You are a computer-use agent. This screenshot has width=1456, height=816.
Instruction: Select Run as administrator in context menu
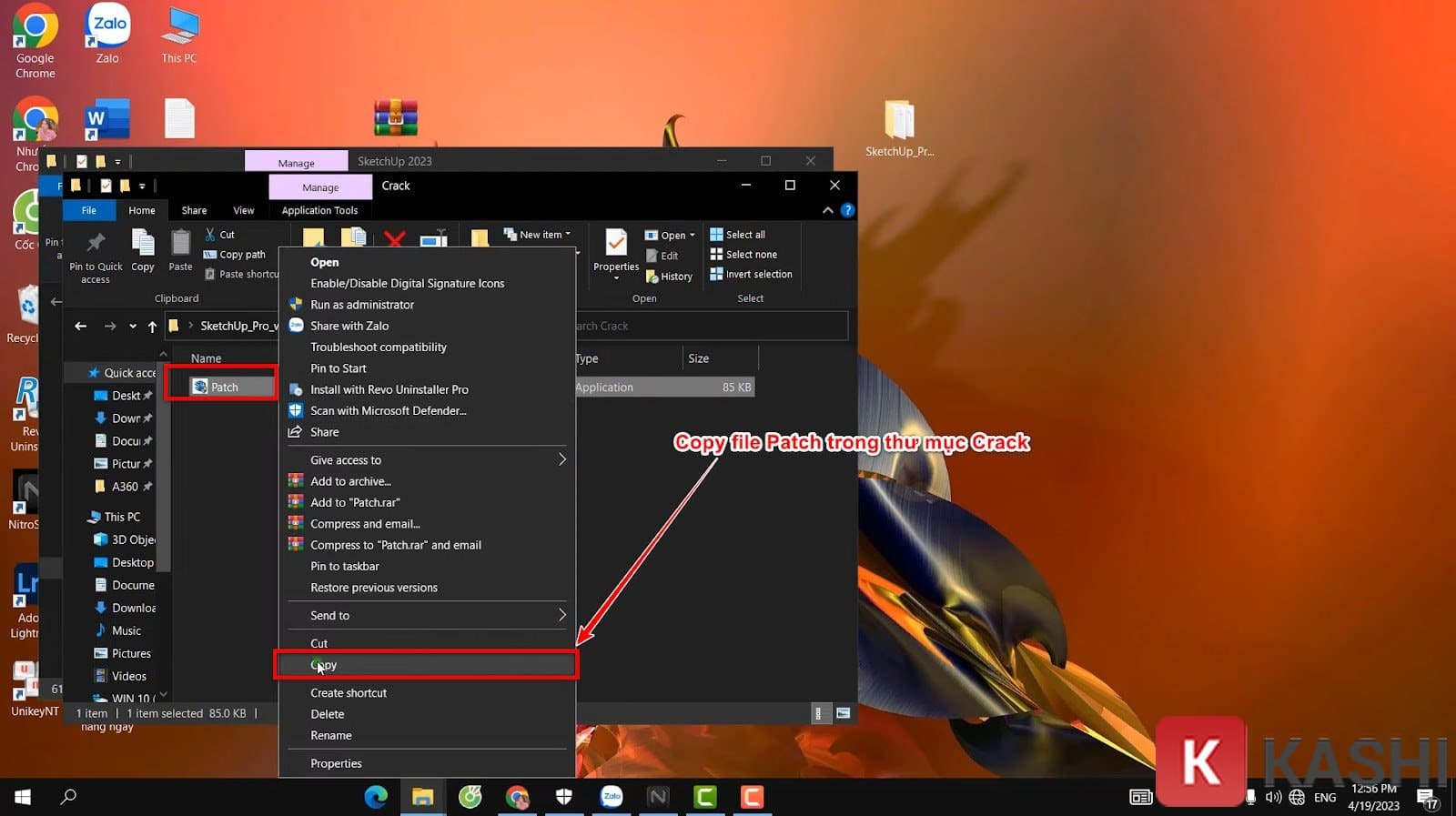[426, 305]
